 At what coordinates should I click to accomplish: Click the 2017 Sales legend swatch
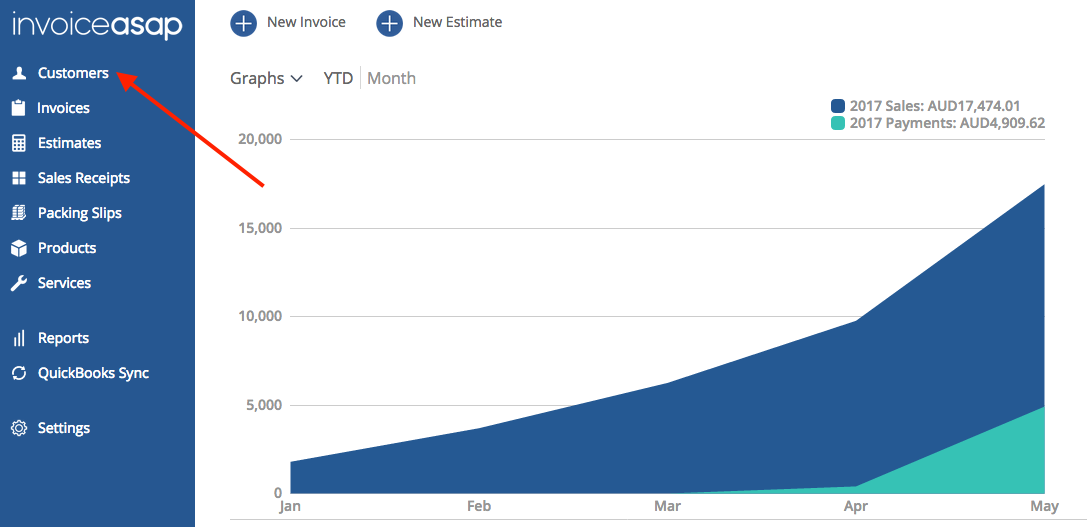[838, 106]
